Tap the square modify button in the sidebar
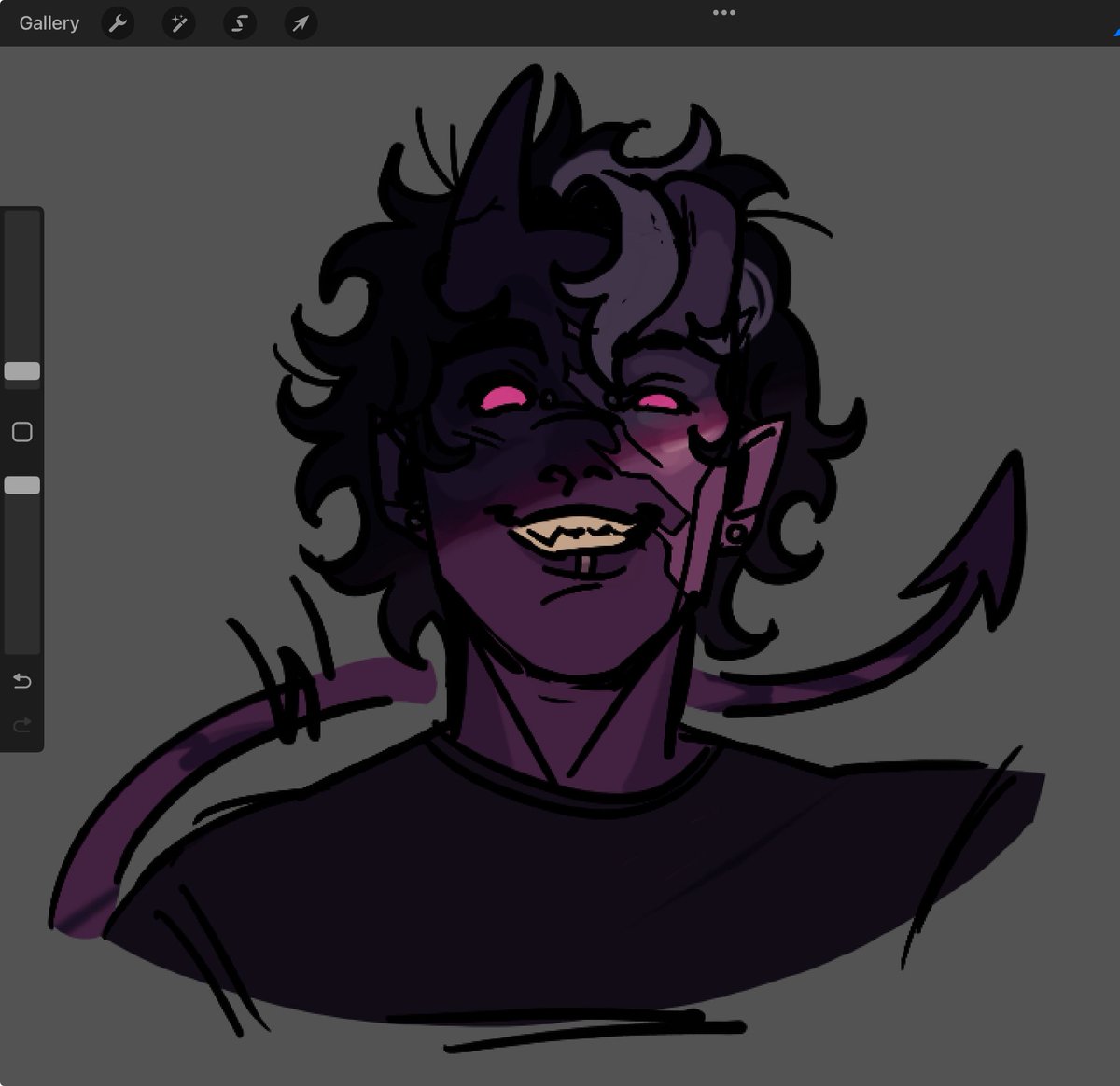This screenshot has height=1086, width=1120. (x=22, y=432)
